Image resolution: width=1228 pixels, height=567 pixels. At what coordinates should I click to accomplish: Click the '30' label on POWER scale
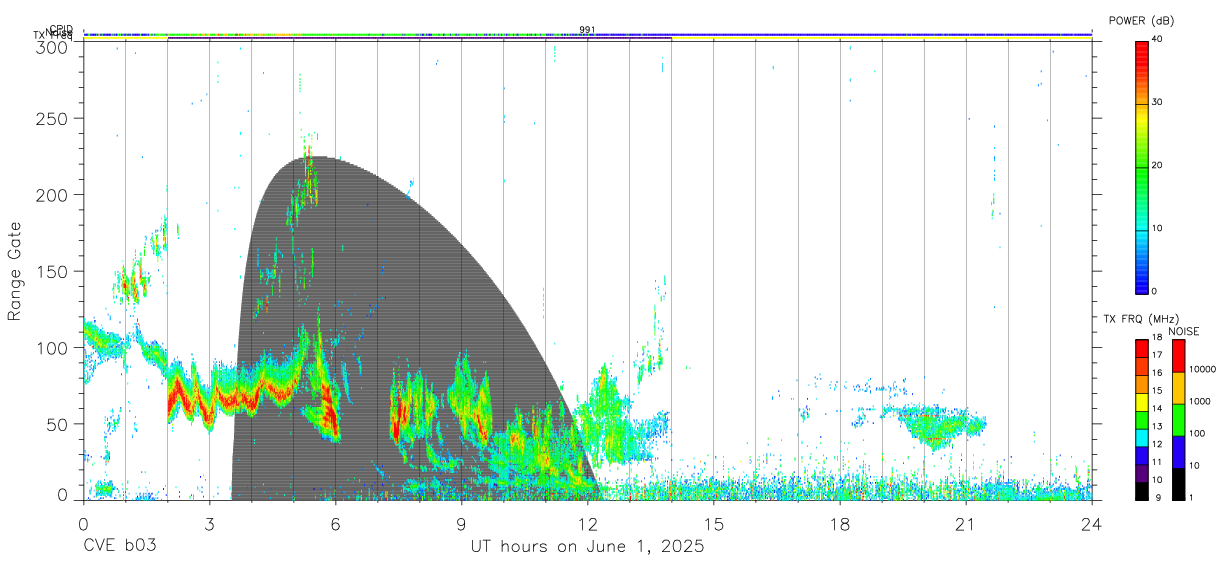1157,102
